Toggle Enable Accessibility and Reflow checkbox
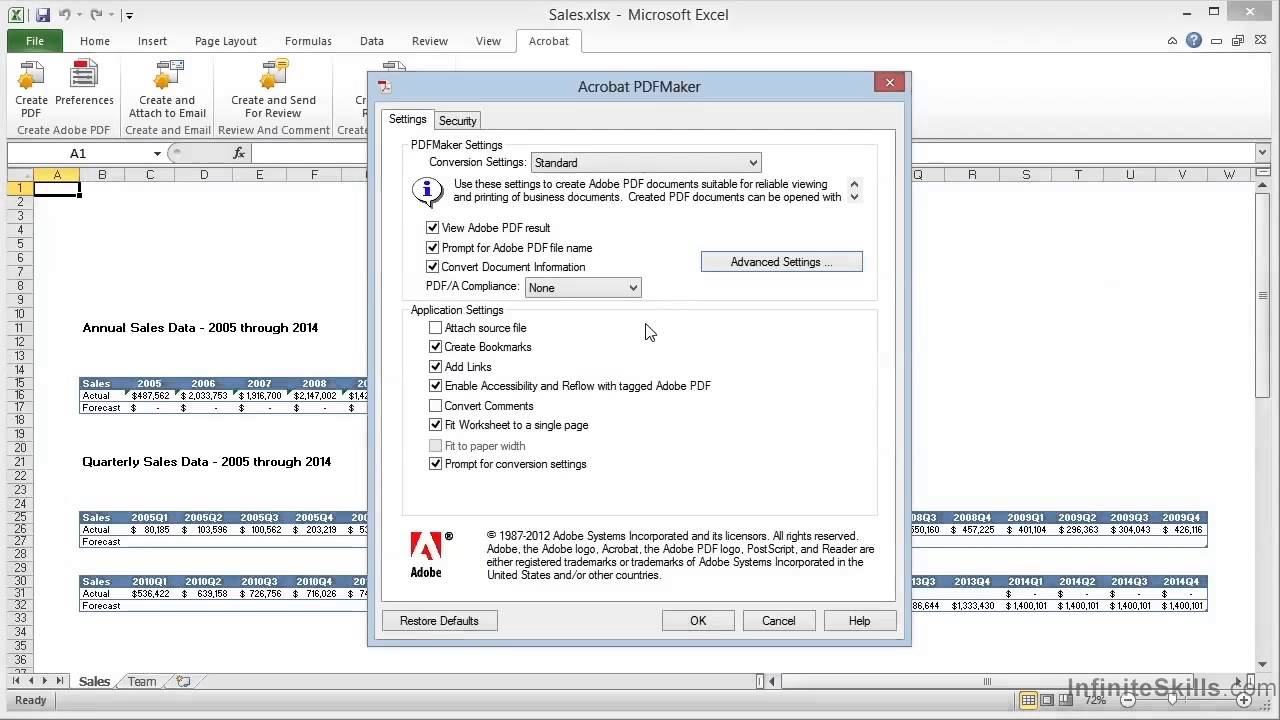The height and width of the screenshot is (720, 1280). coord(435,386)
